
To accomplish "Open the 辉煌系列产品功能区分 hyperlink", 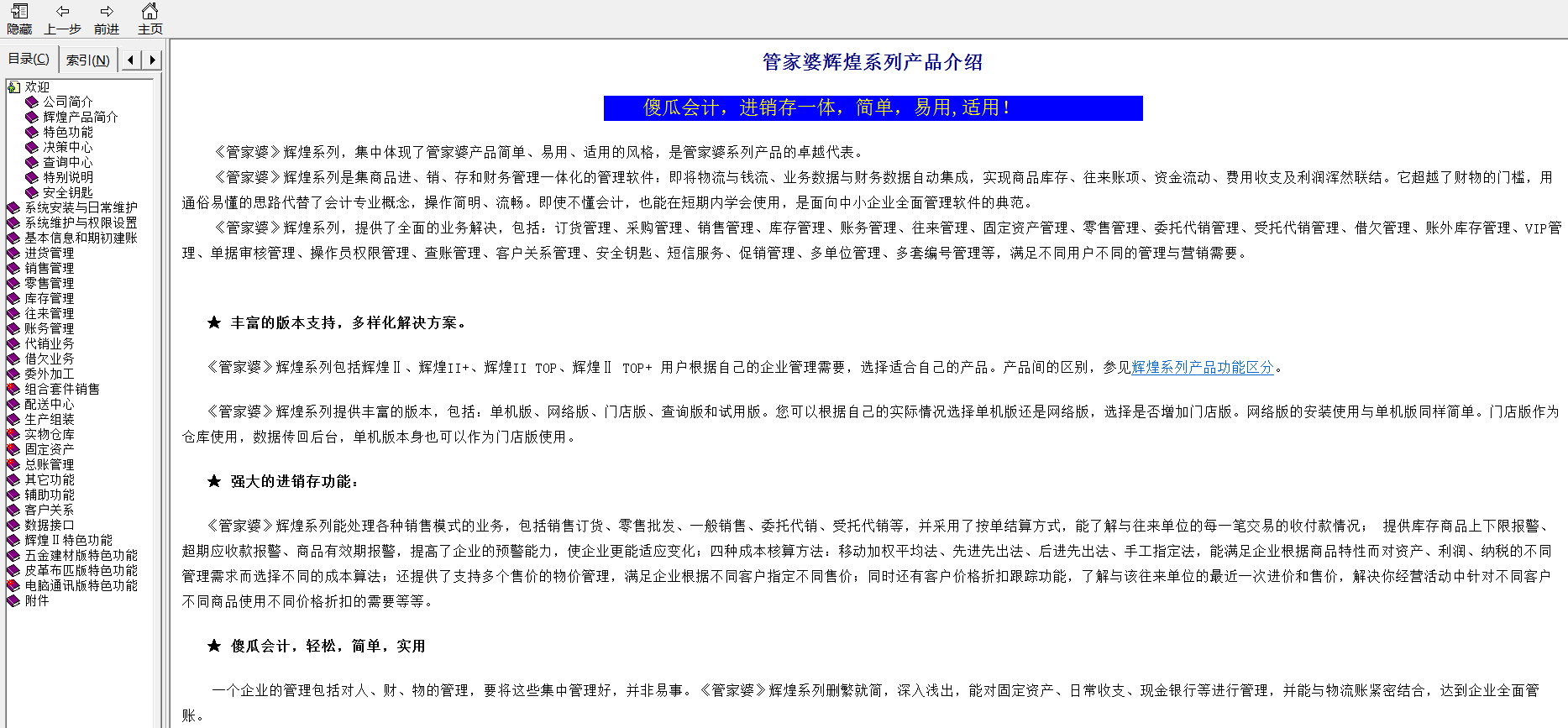I will click(x=1203, y=368).
